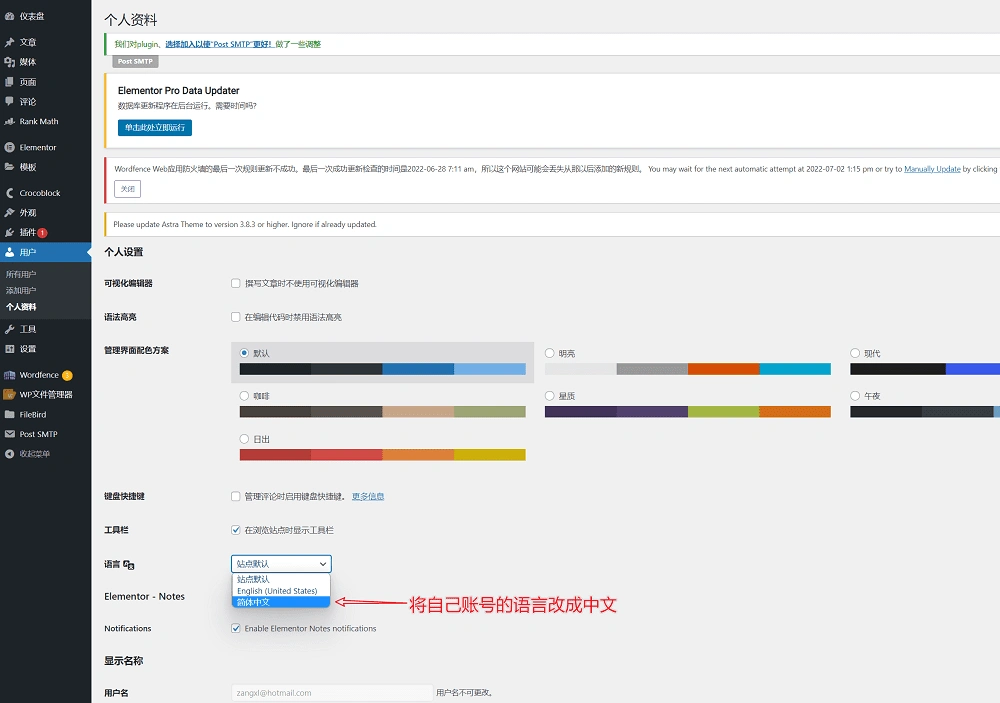Toggle Enable Elementor Notes notifications checkbox
Viewport: 1000px width, 703px height.
click(236, 629)
